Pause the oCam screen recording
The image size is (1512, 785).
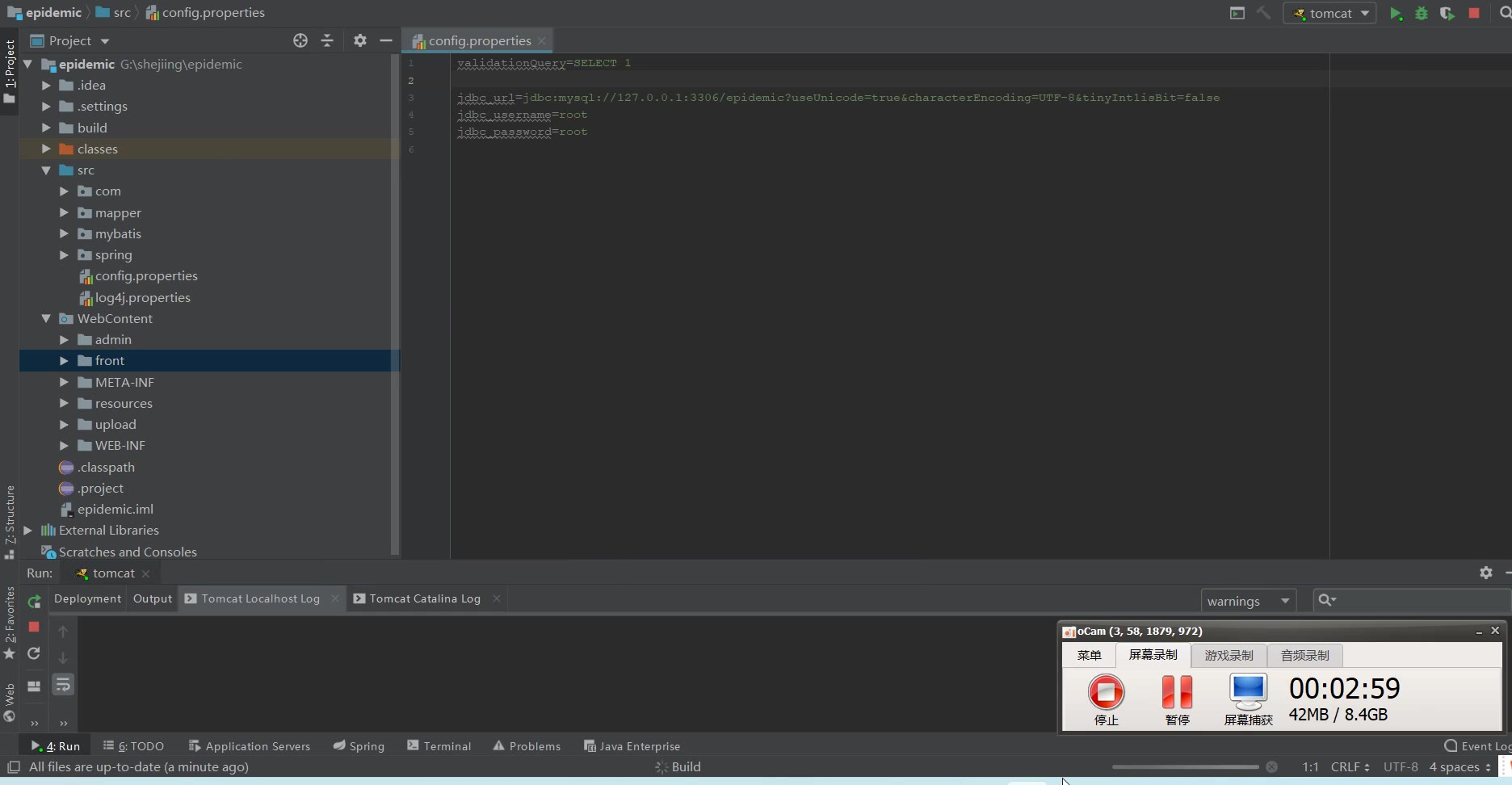[1177, 692]
